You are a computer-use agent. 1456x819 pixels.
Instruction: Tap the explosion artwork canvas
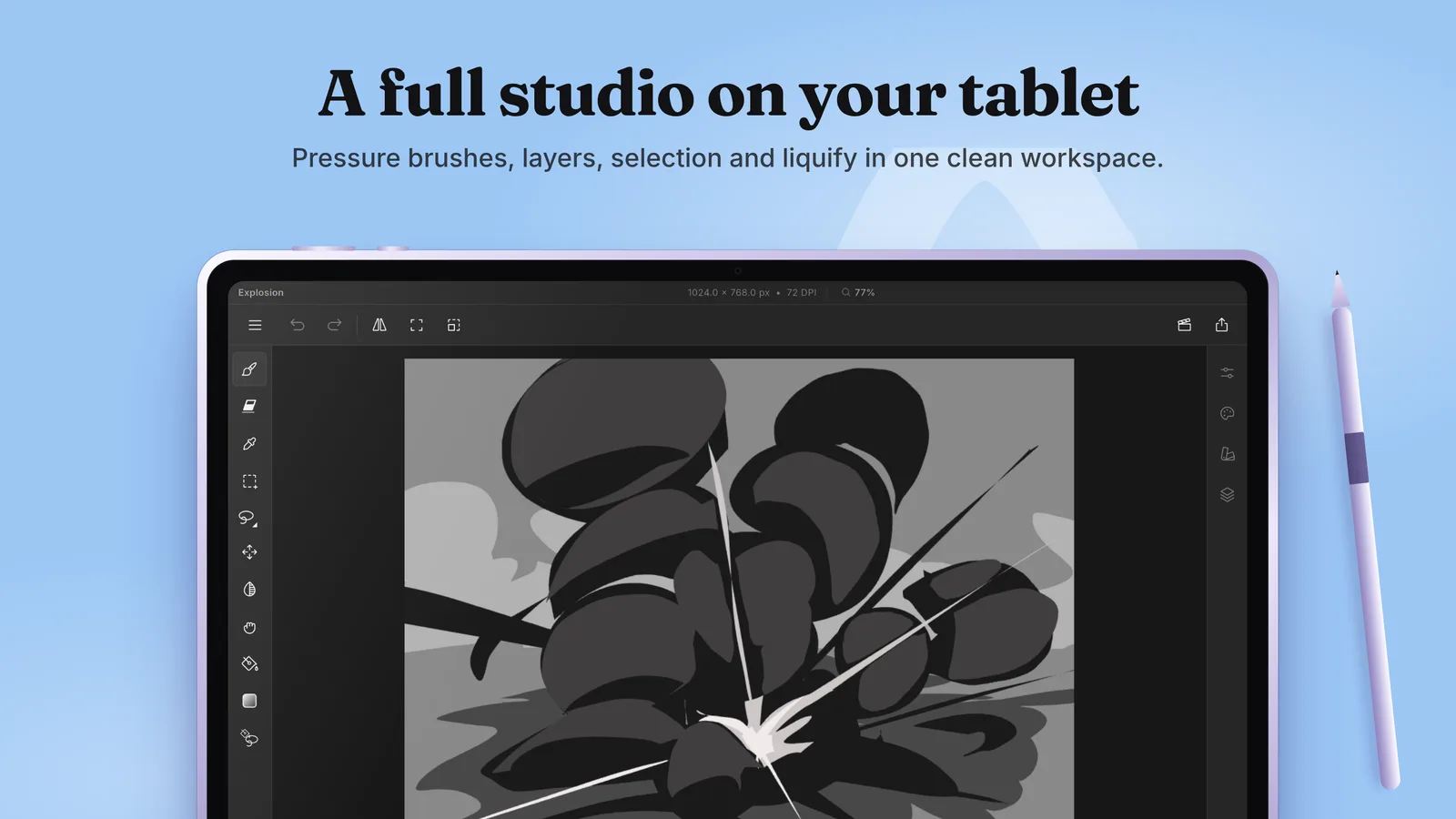(739, 588)
